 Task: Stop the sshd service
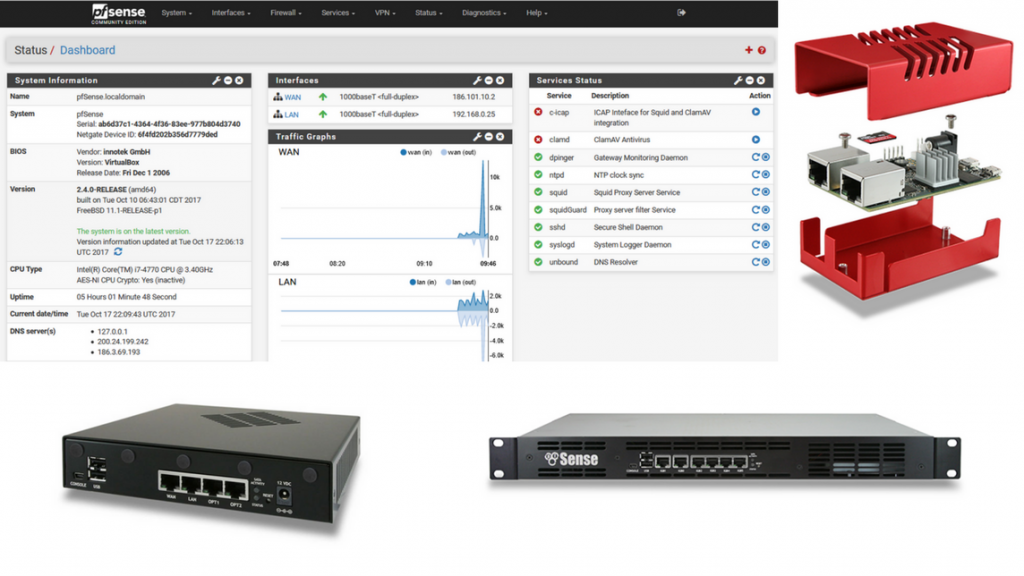765,227
